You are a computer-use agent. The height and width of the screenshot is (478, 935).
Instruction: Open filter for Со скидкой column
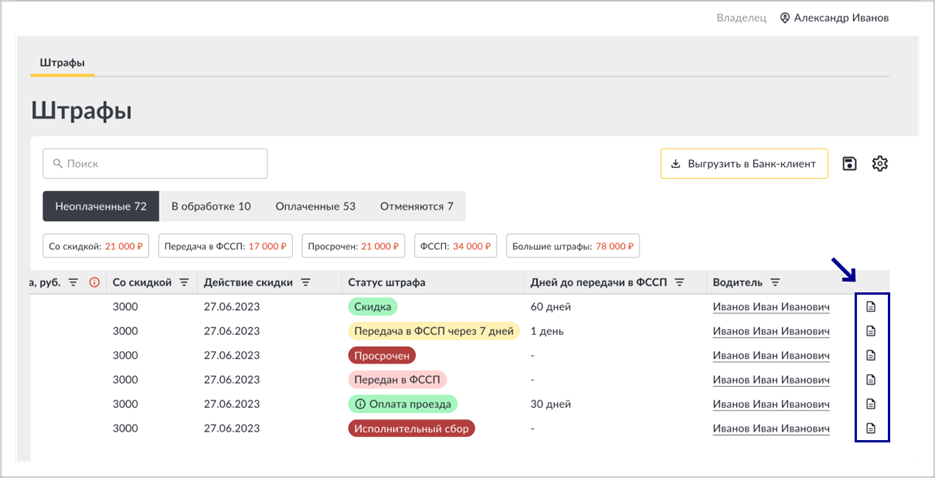point(184,283)
